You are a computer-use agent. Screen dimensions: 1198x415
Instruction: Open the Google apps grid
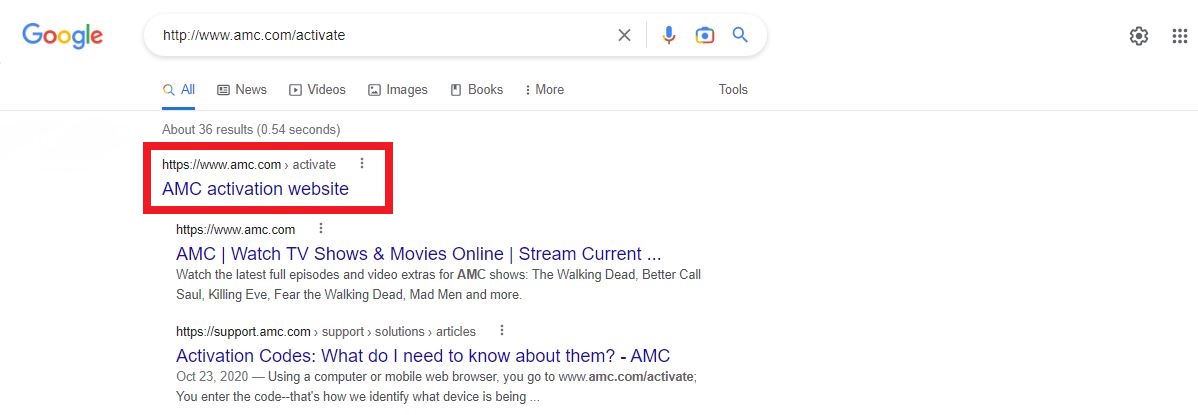click(1179, 37)
